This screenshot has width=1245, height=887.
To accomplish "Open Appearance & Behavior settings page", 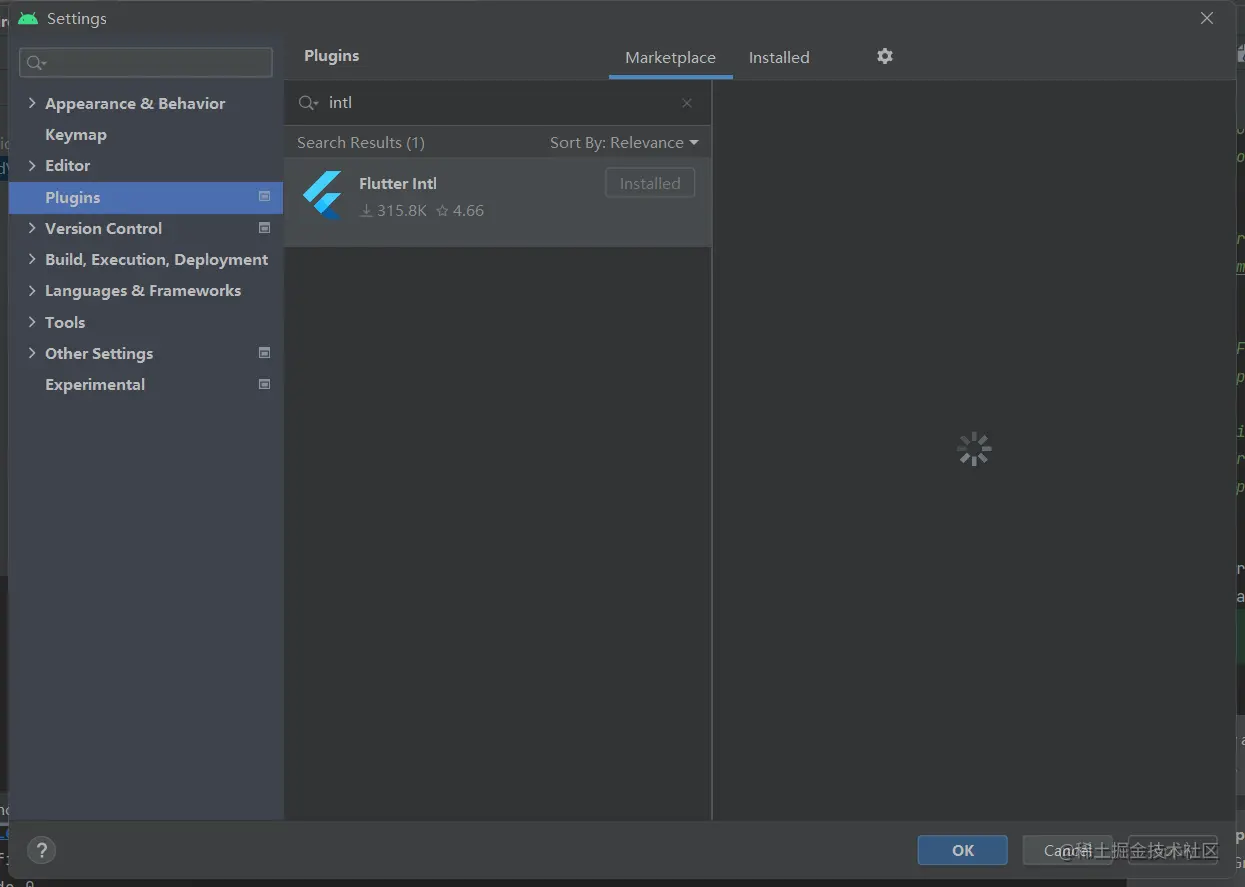I will click(x=135, y=103).
